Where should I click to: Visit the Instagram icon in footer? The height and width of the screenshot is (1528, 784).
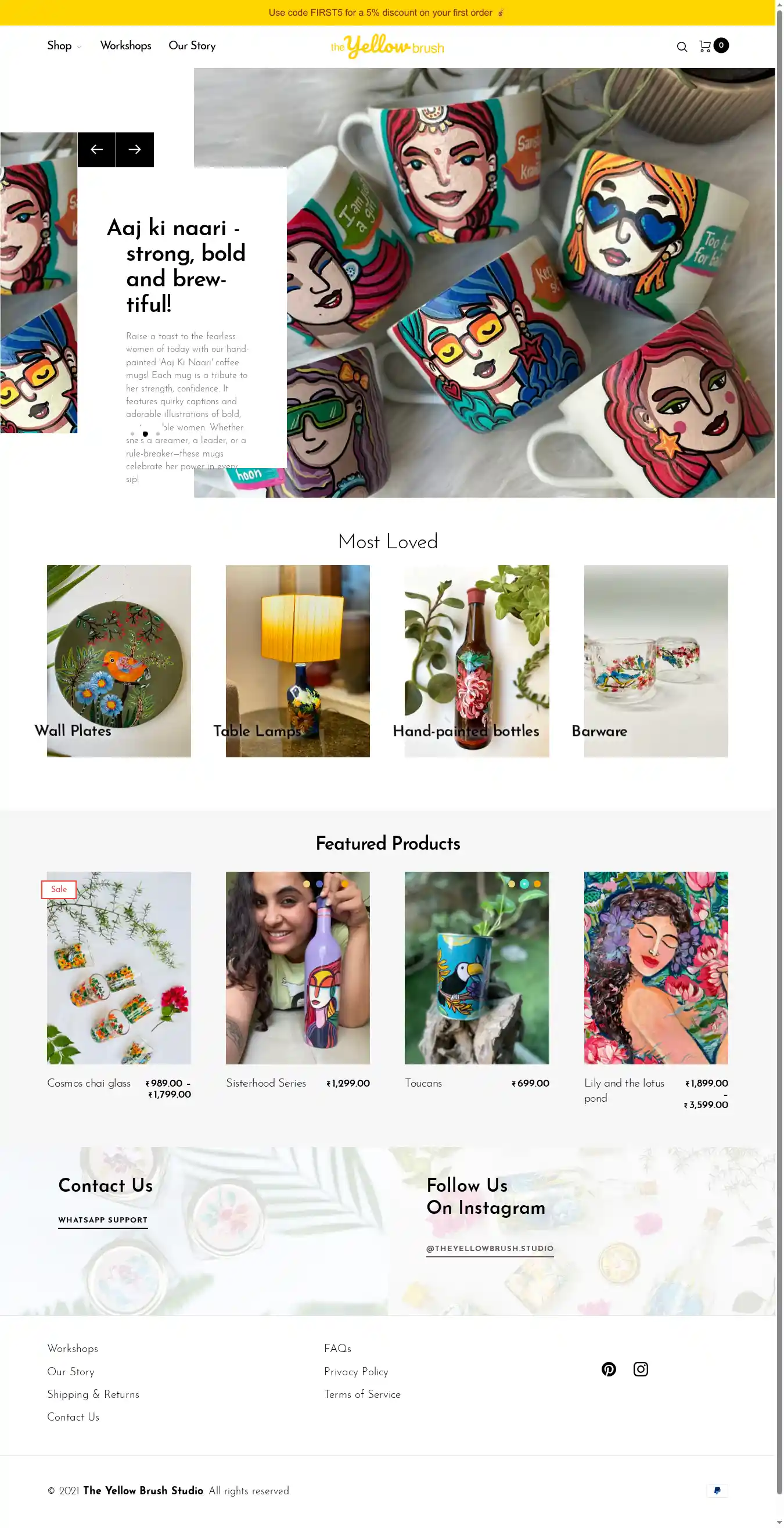pyautogui.click(x=641, y=1369)
